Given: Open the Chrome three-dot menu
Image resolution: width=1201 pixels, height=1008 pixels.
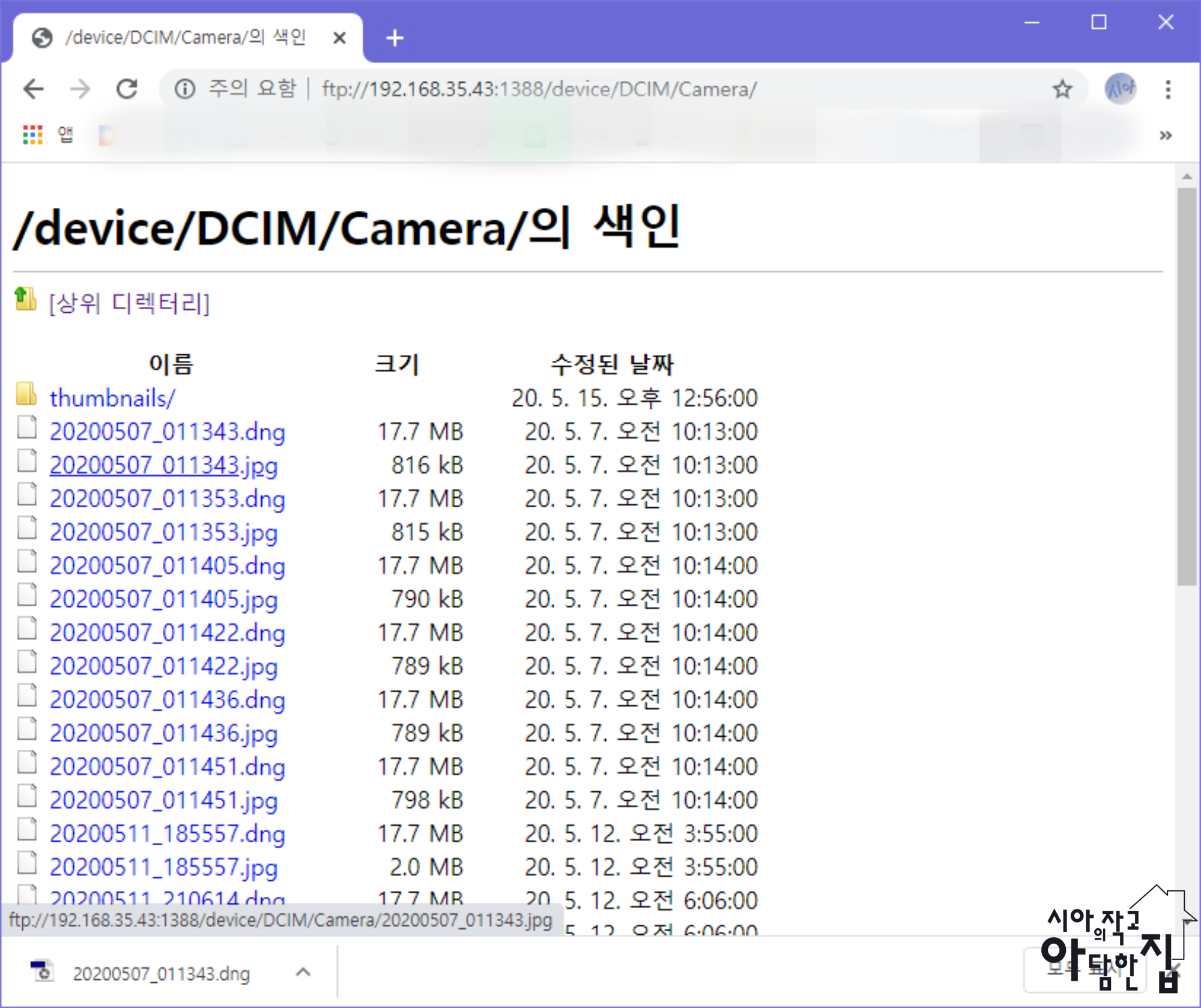Looking at the screenshot, I should [1167, 89].
